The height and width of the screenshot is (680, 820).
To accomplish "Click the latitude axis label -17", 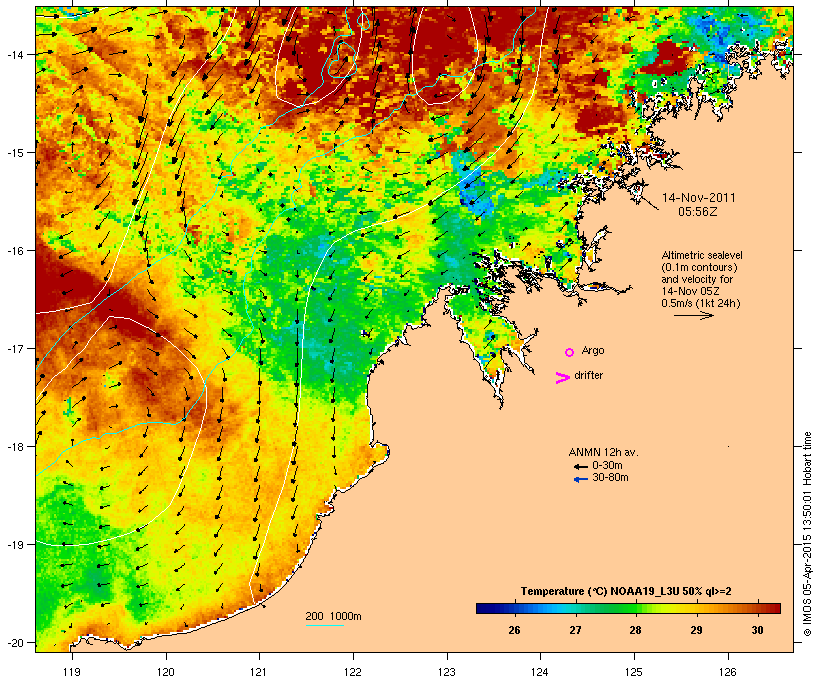I will (14, 348).
